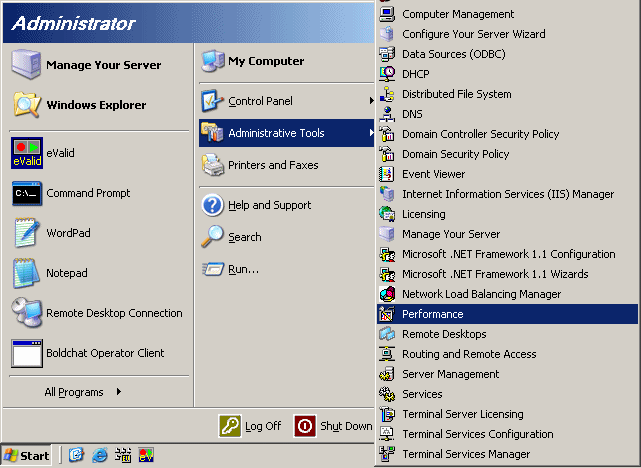Open Remote Desktops entry

coord(507,334)
